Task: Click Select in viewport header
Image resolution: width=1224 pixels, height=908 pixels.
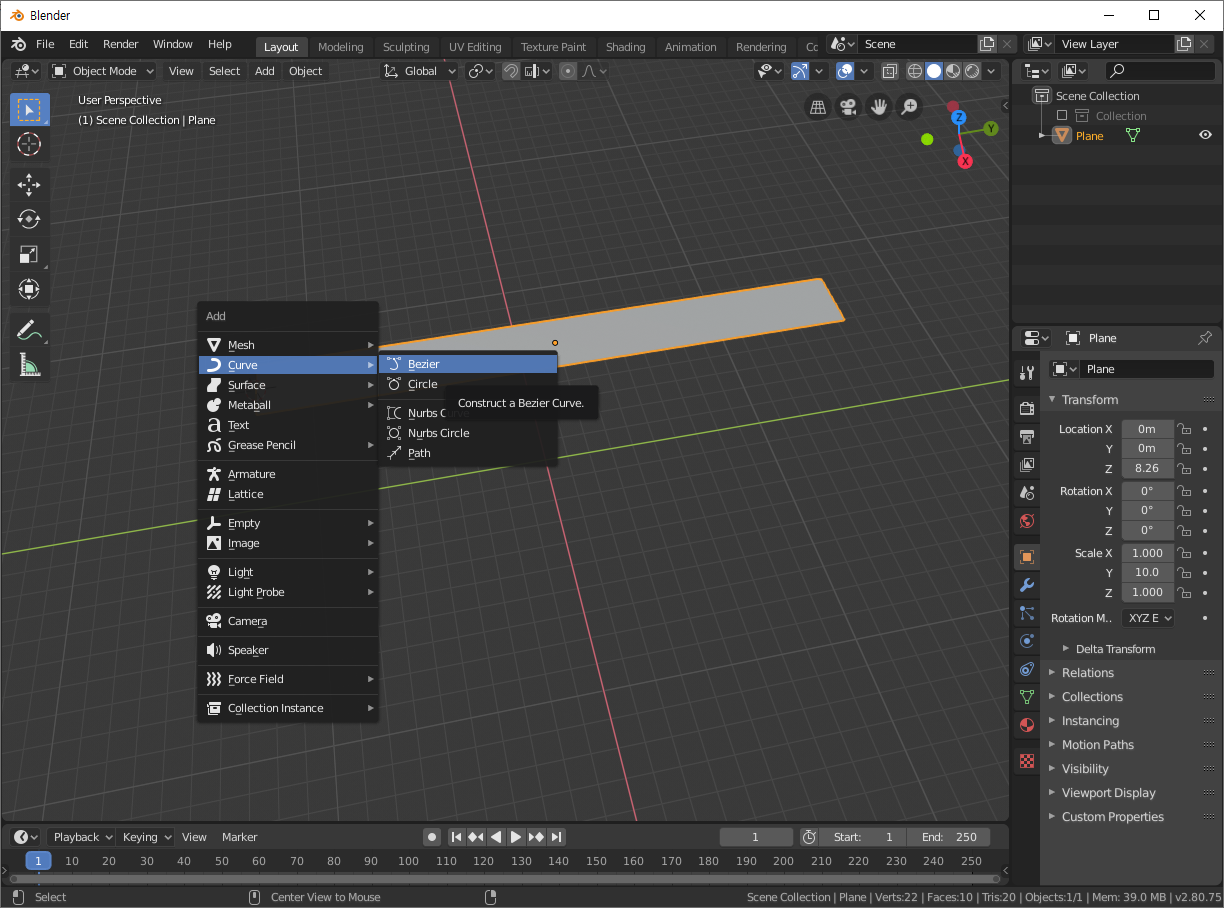Action: click(x=224, y=71)
